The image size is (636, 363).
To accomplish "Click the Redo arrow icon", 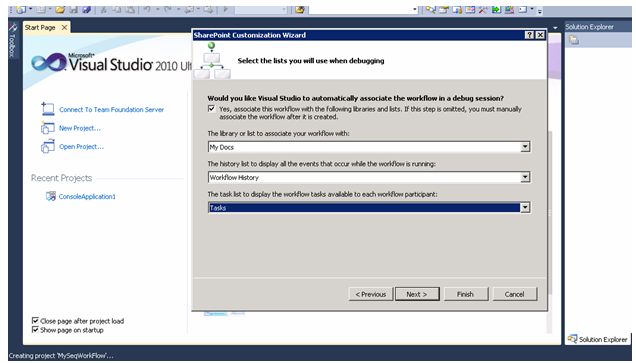I will 168,9.
